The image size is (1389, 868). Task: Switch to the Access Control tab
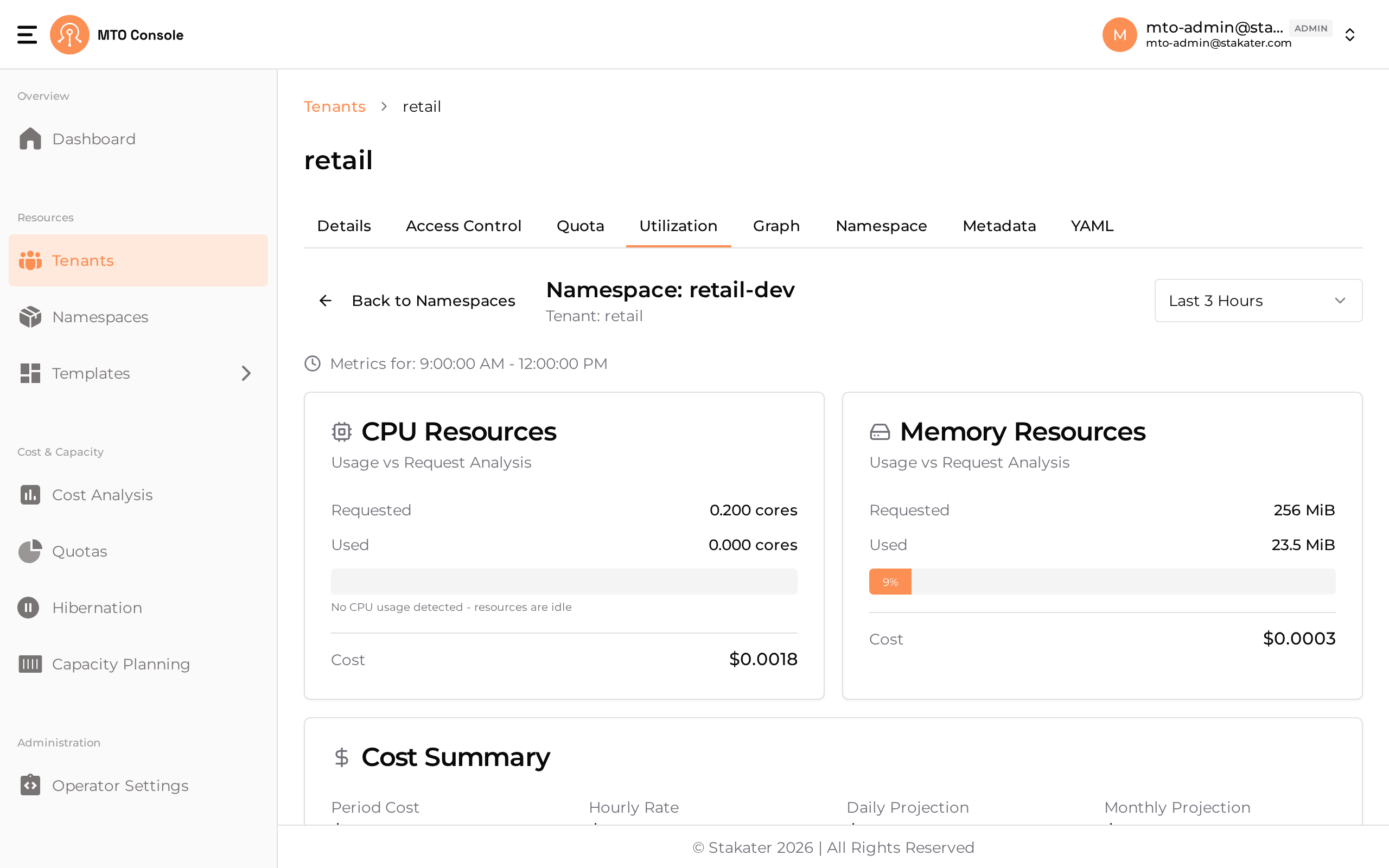464,226
